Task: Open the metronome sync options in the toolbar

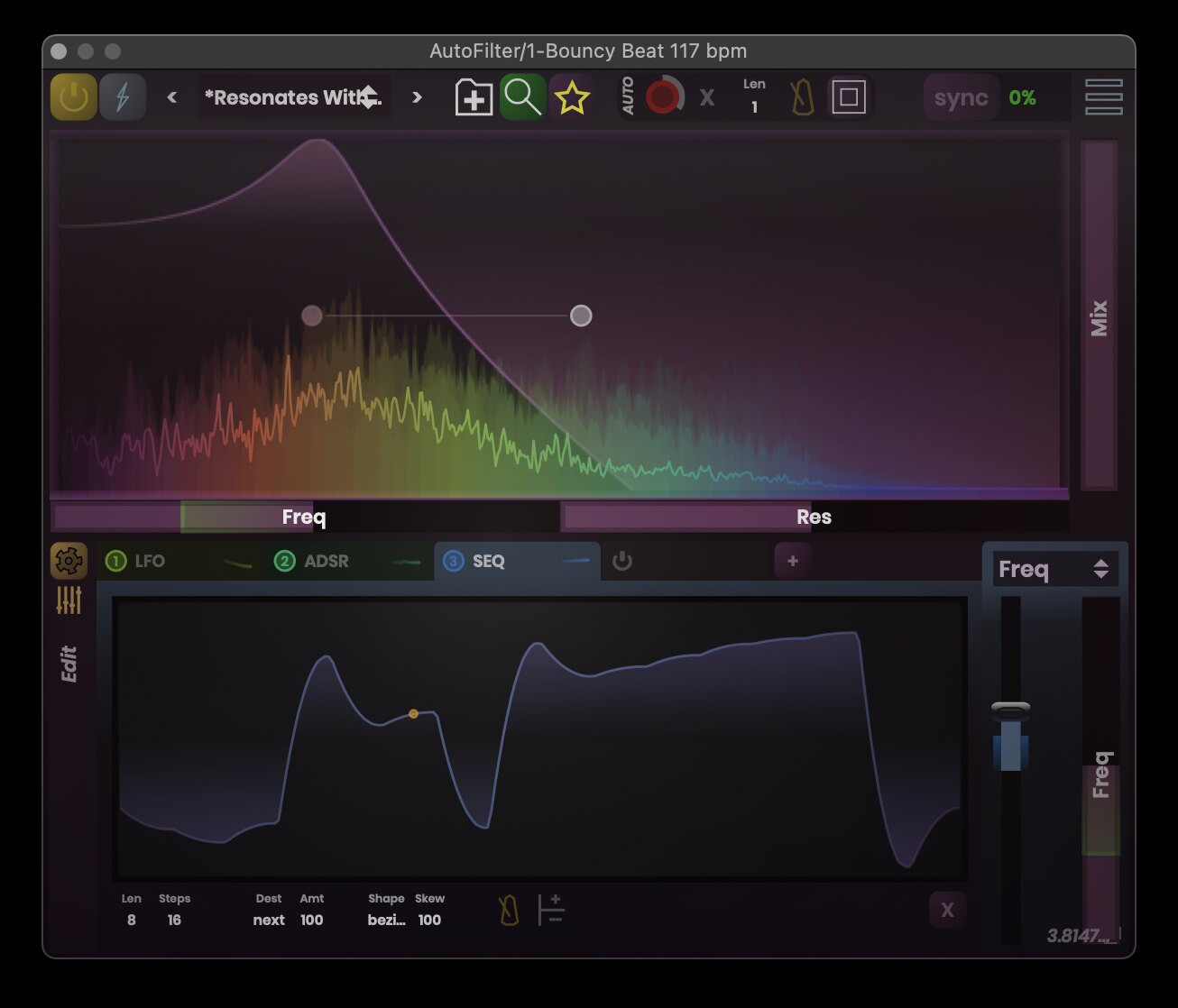Action: point(801,96)
